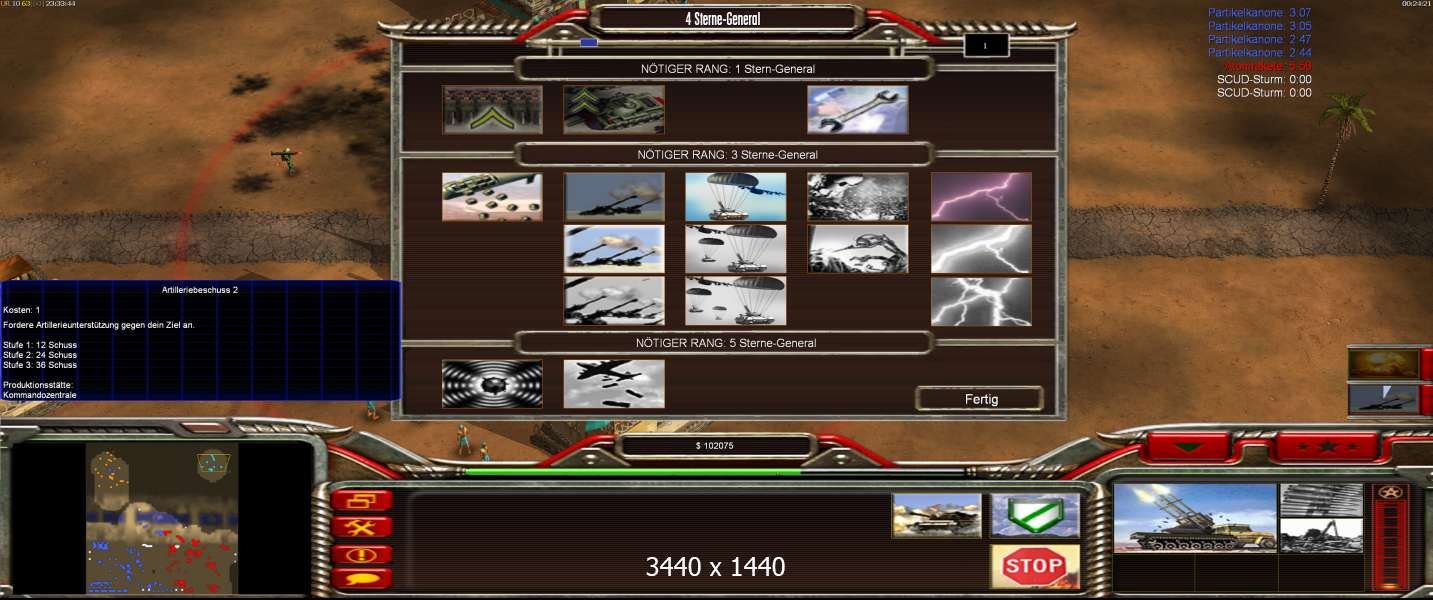
Task: Click the red crossed tools button
Action: click(361, 527)
